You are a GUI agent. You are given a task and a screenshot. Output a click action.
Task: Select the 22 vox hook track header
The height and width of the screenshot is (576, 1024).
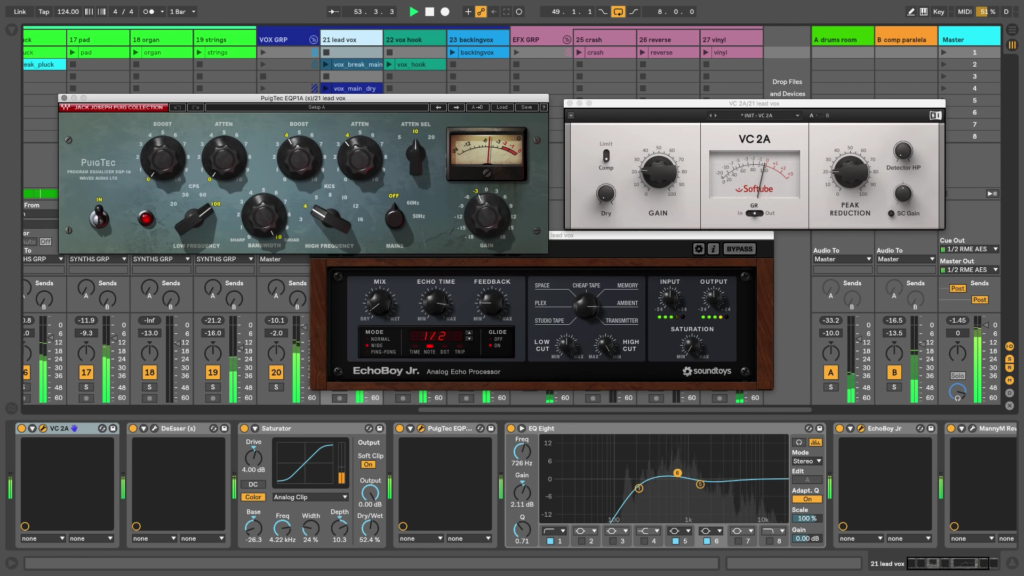(x=414, y=39)
